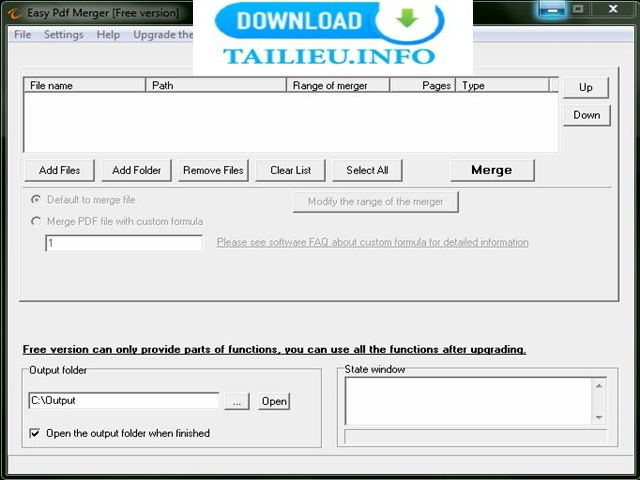
Task: Click the Select All button
Action: [367, 170]
